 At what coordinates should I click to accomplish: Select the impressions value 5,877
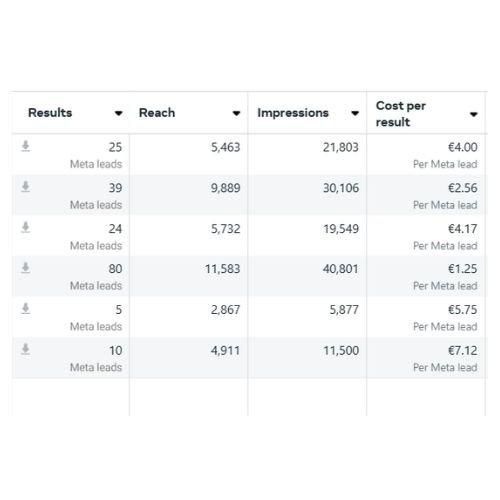(x=344, y=310)
